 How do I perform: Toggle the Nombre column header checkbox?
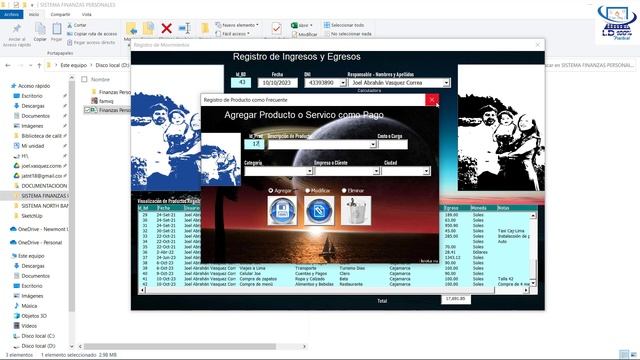pyautogui.click(x=84, y=79)
